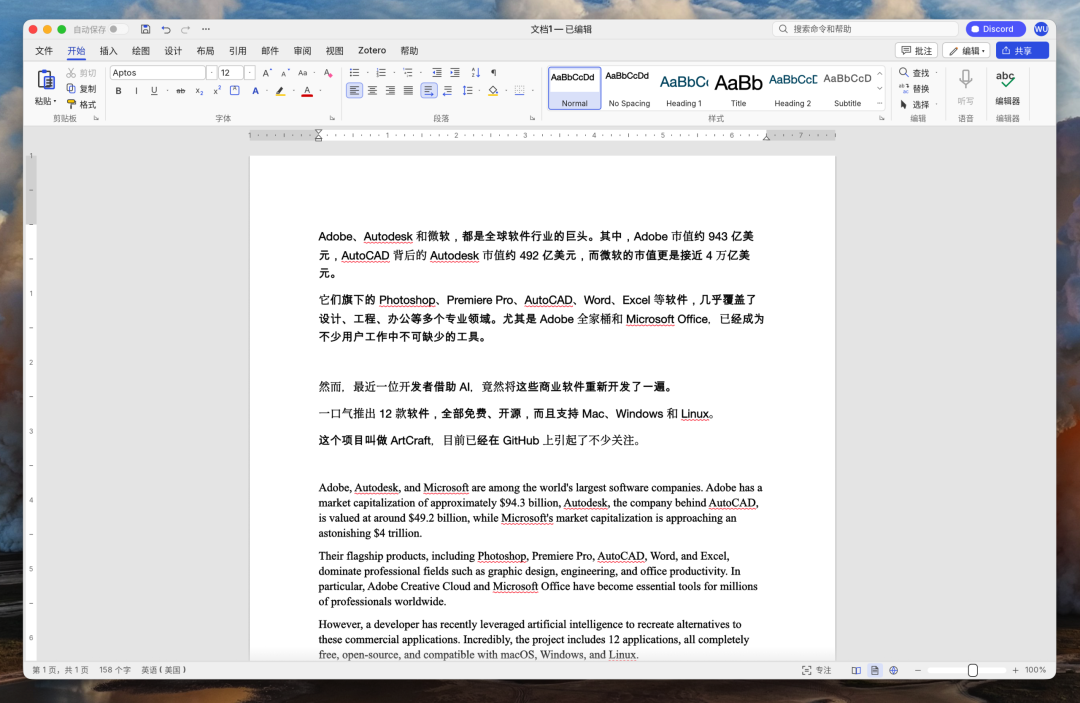1080x703 pixels.
Task: Increase font size with the larger A
Action: click(x=267, y=73)
